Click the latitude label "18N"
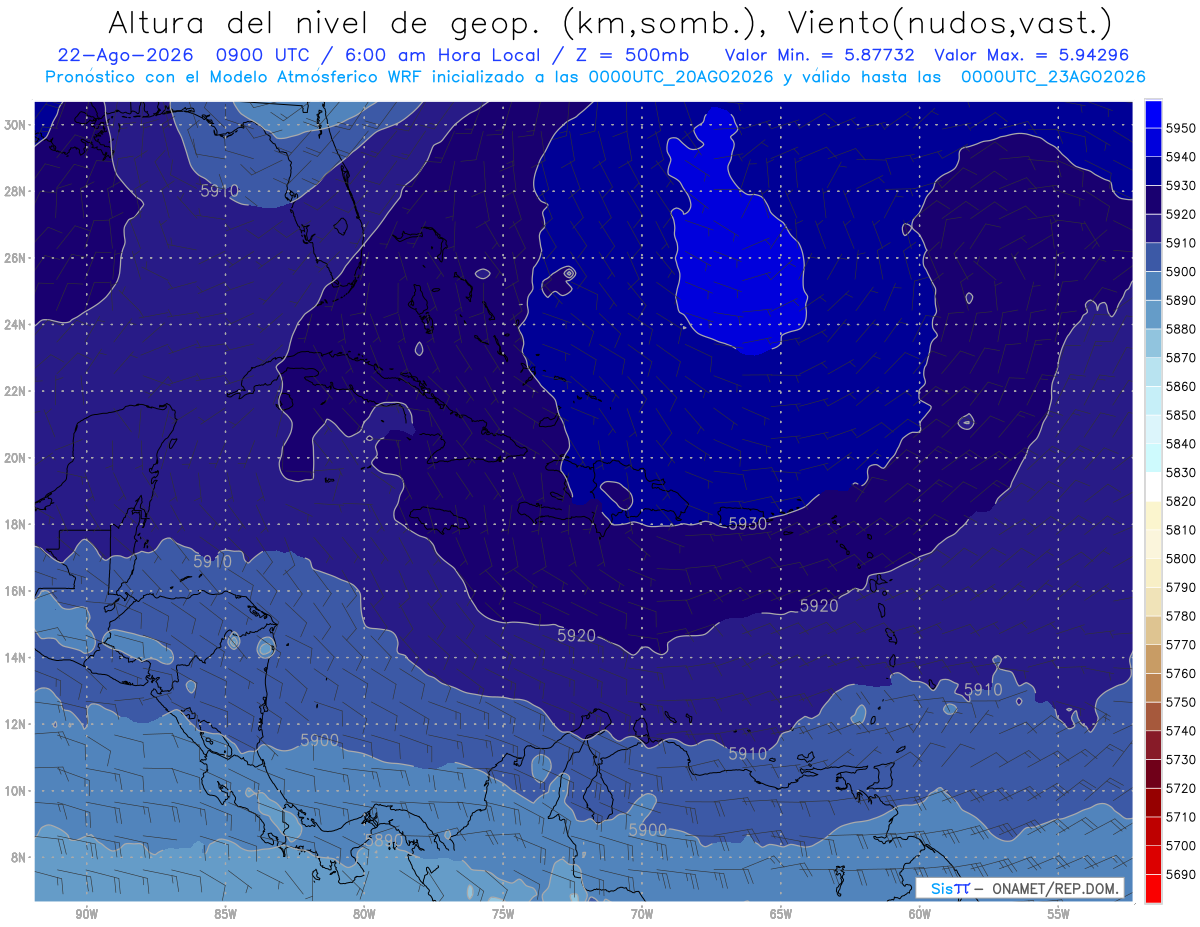1200x927 pixels. pos(15,524)
